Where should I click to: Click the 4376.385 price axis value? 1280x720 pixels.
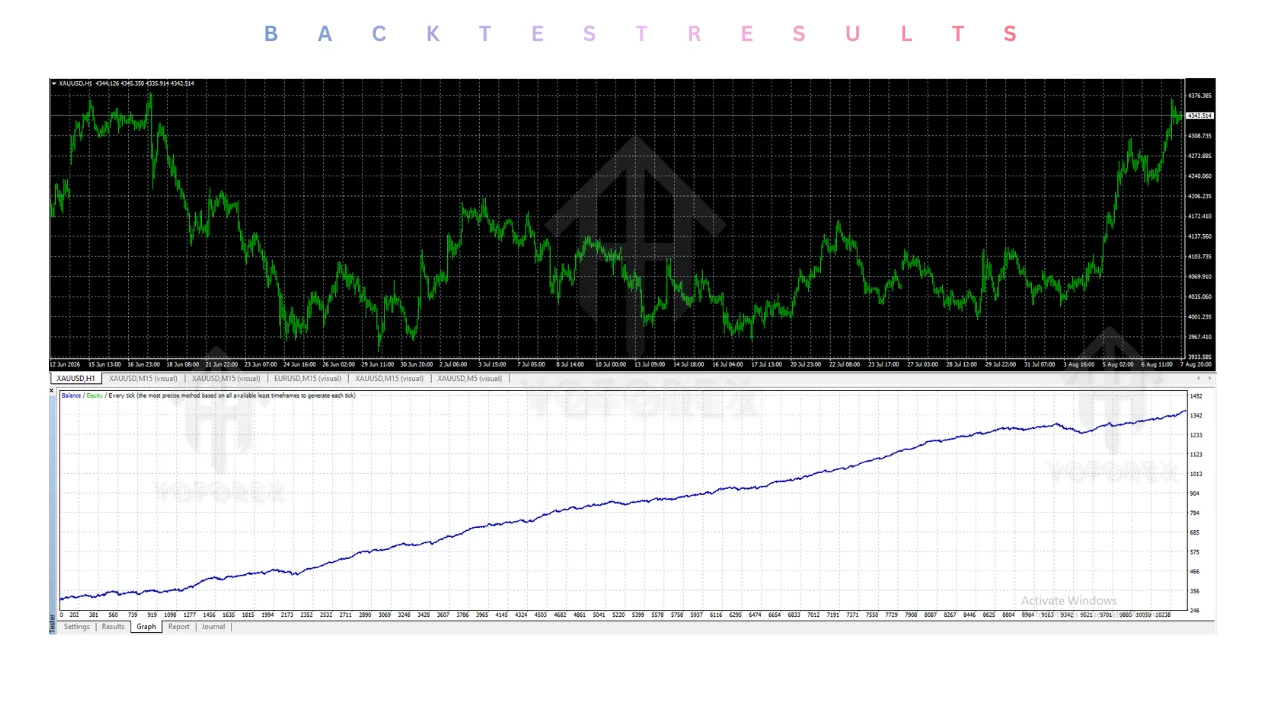pyautogui.click(x=1200, y=96)
